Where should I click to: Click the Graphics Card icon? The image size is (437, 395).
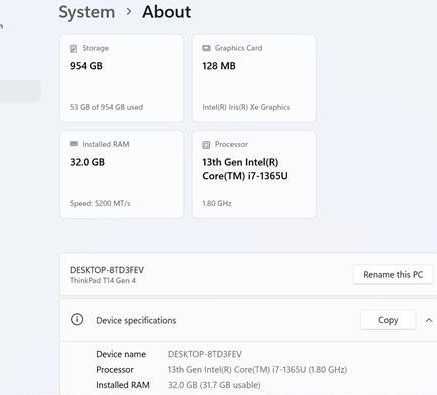(206, 48)
